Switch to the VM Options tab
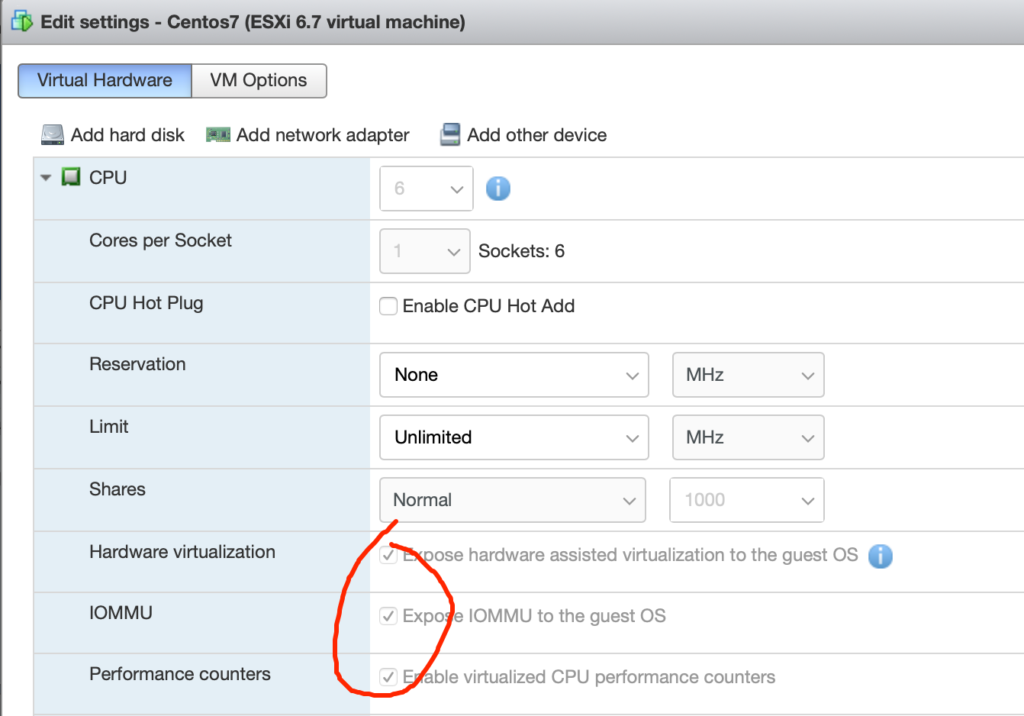This screenshot has width=1024, height=716. (259, 80)
